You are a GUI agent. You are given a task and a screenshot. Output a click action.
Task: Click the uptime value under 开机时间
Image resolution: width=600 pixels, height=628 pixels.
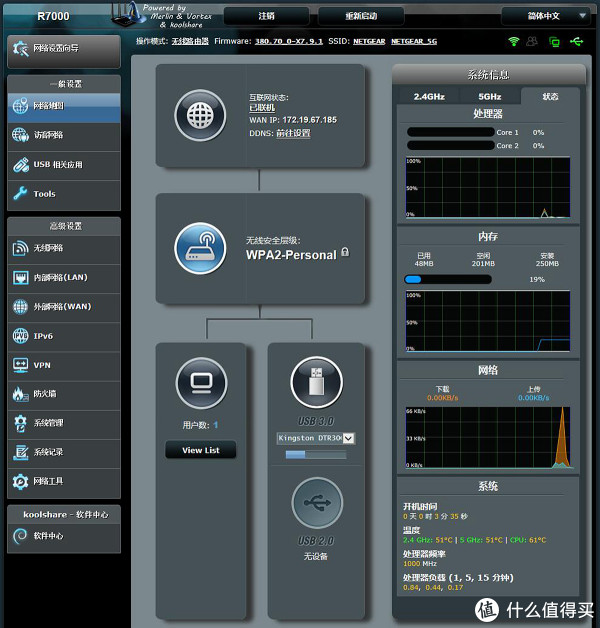pos(435,516)
